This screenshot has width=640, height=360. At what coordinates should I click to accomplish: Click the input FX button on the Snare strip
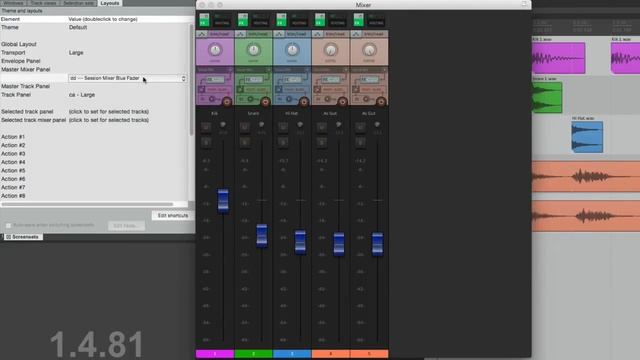253,80
